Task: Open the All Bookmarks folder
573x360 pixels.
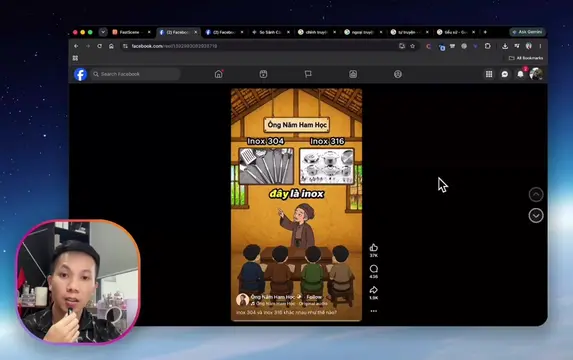Action: click(x=526, y=58)
